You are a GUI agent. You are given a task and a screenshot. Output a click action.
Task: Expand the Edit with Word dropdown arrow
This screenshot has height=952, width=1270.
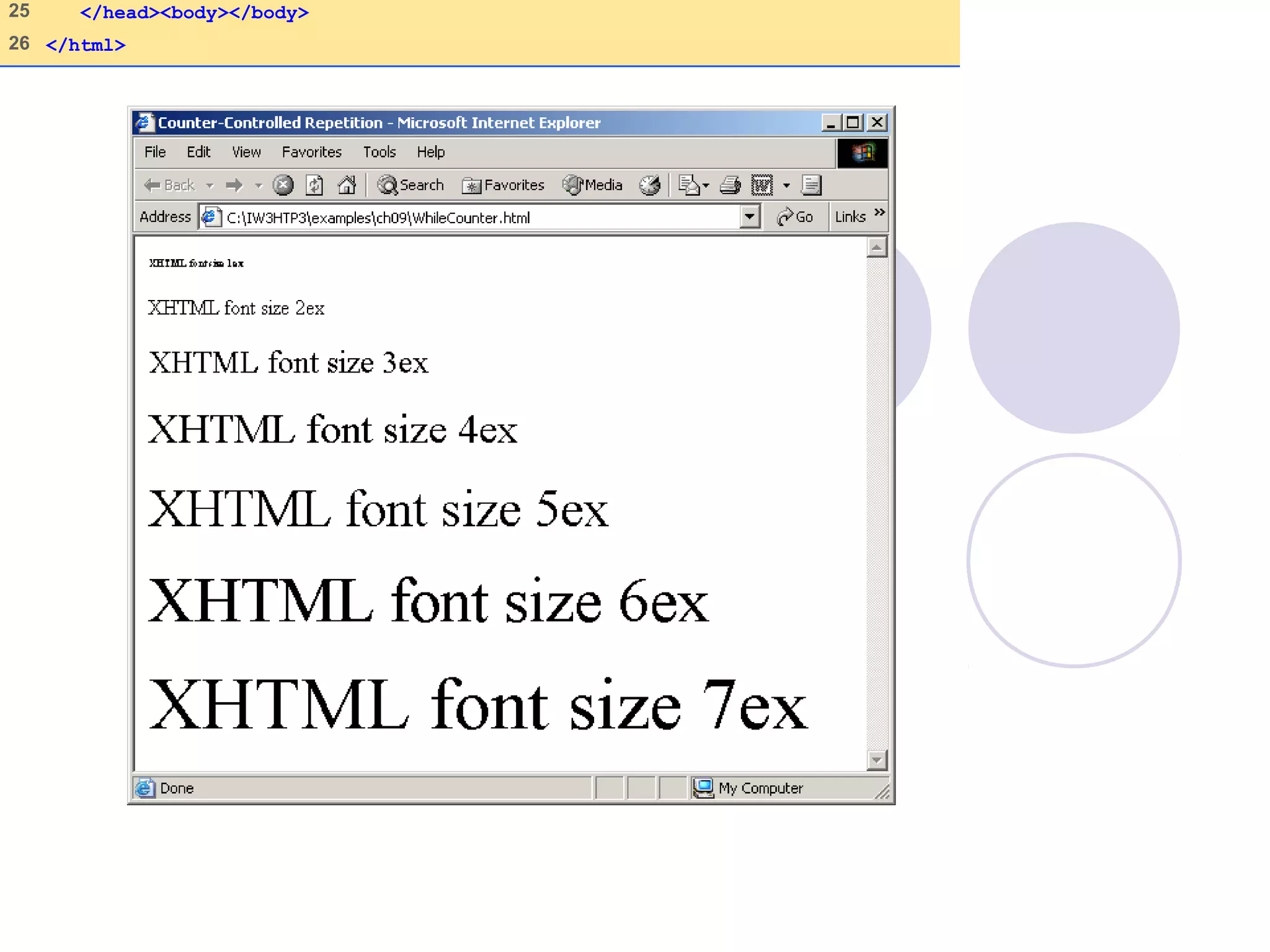coord(786,185)
